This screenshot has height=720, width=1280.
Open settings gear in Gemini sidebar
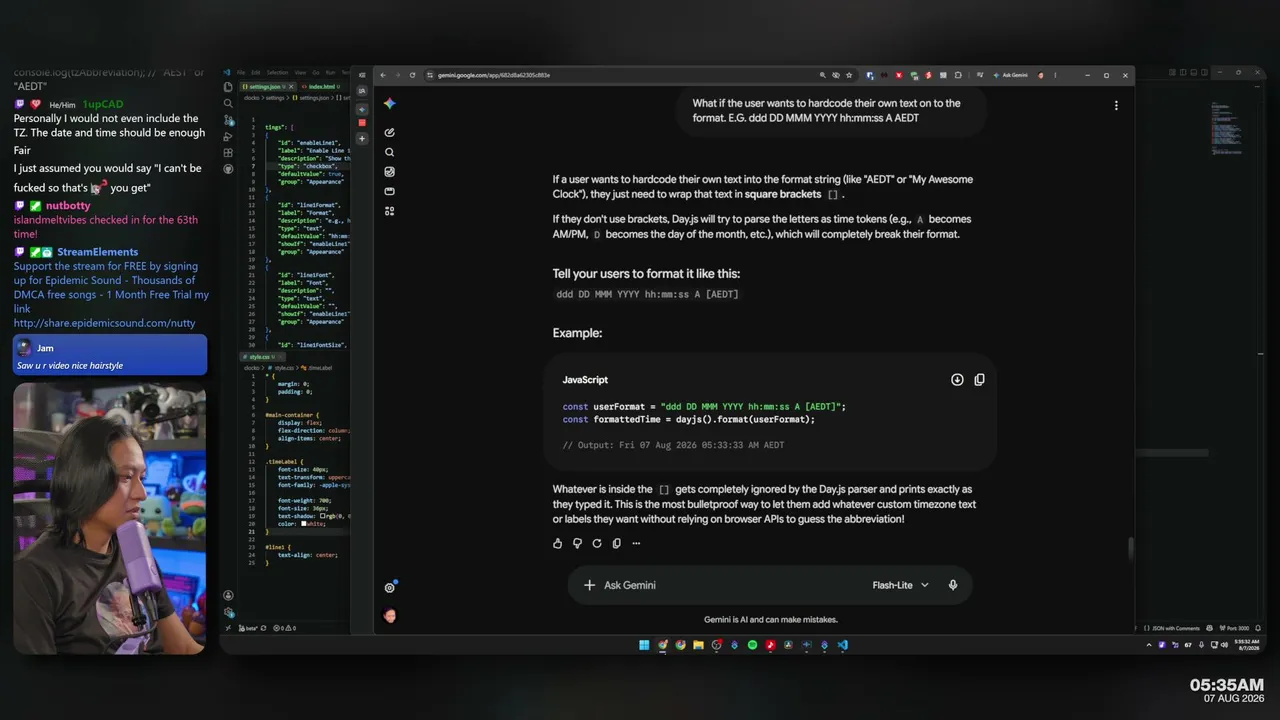389,588
